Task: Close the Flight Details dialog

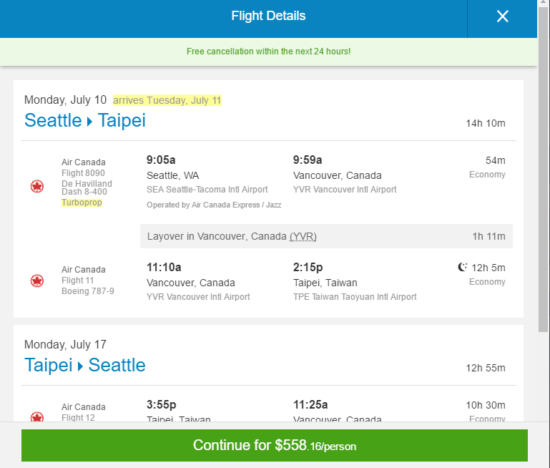Action: tap(502, 16)
